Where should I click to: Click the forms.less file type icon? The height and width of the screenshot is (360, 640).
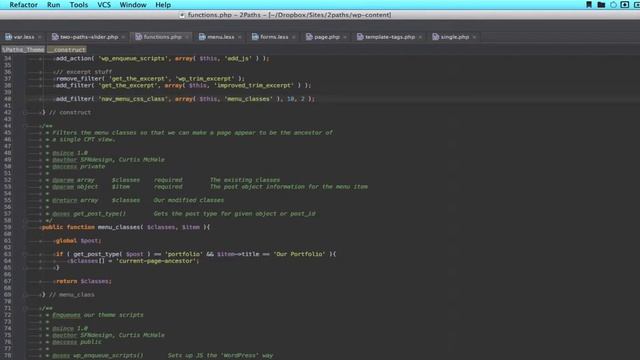coord(255,37)
